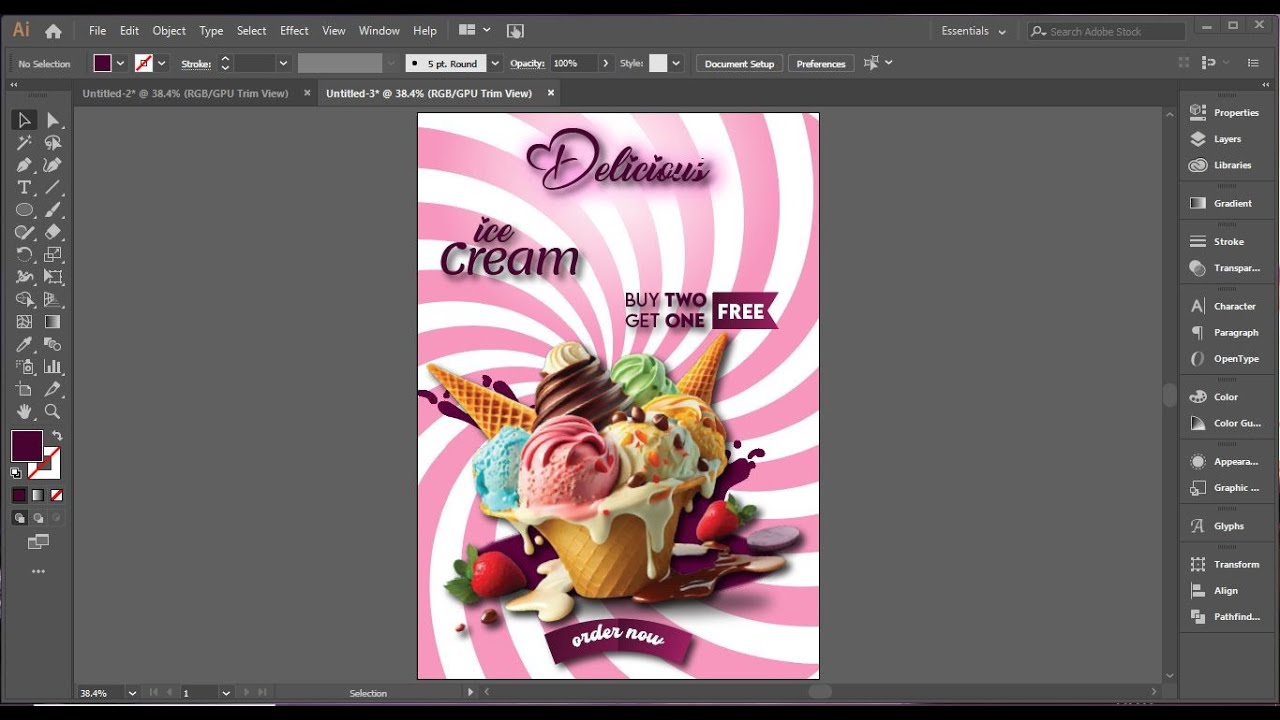Select the Slice tool

(53, 389)
